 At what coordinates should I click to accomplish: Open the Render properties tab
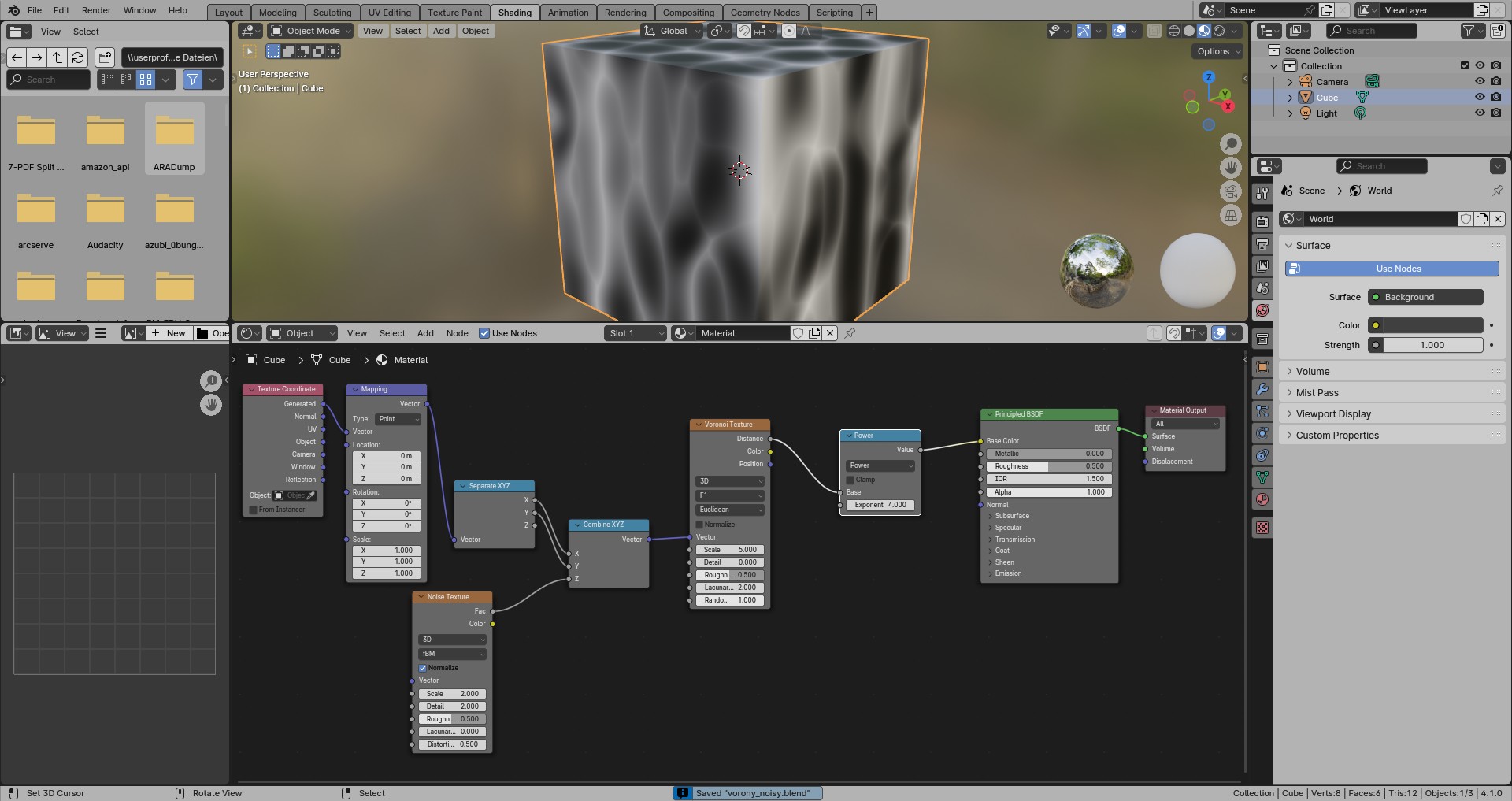pos(1262,222)
